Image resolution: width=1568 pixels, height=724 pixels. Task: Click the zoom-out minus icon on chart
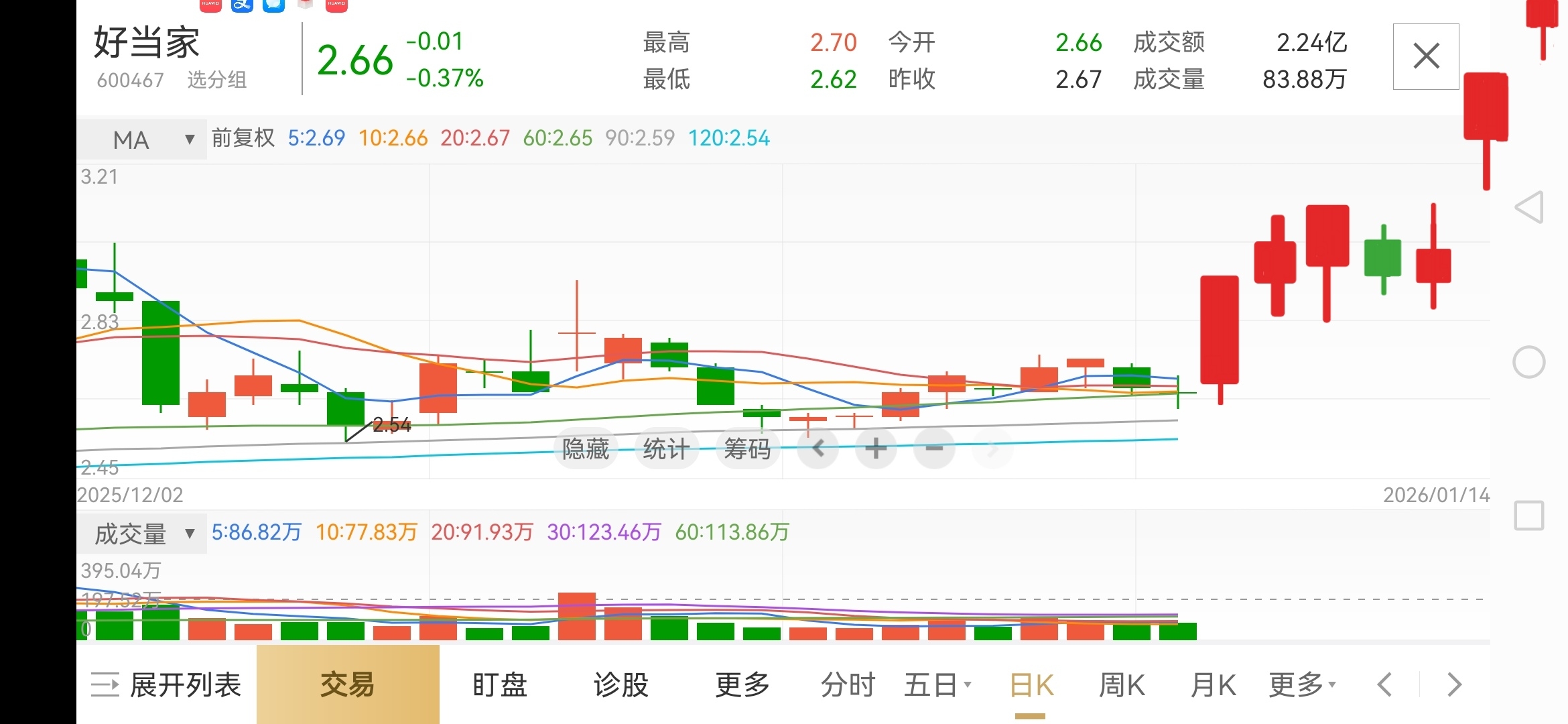(x=934, y=448)
